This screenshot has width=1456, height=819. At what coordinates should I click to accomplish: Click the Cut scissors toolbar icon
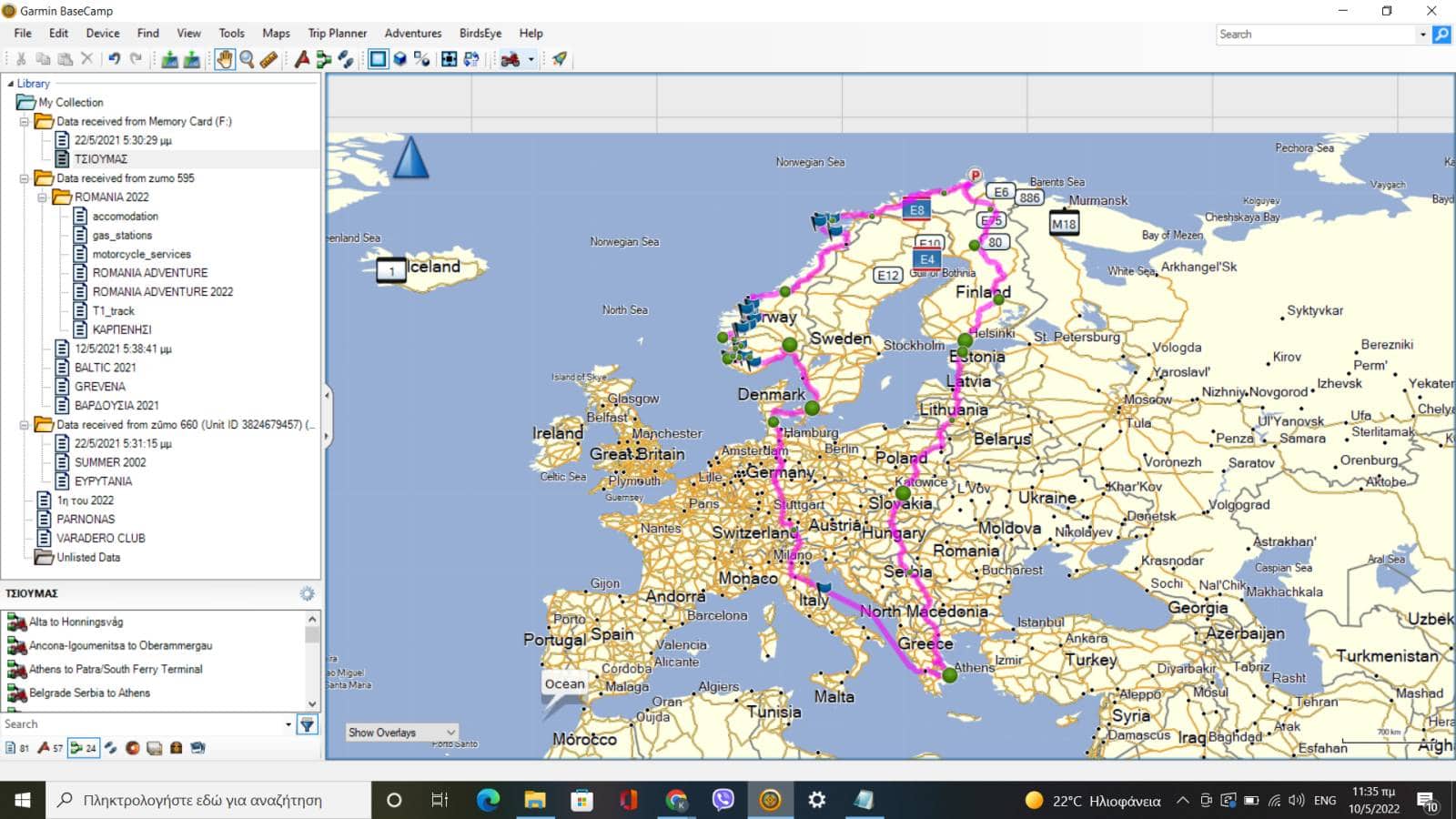(x=21, y=59)
